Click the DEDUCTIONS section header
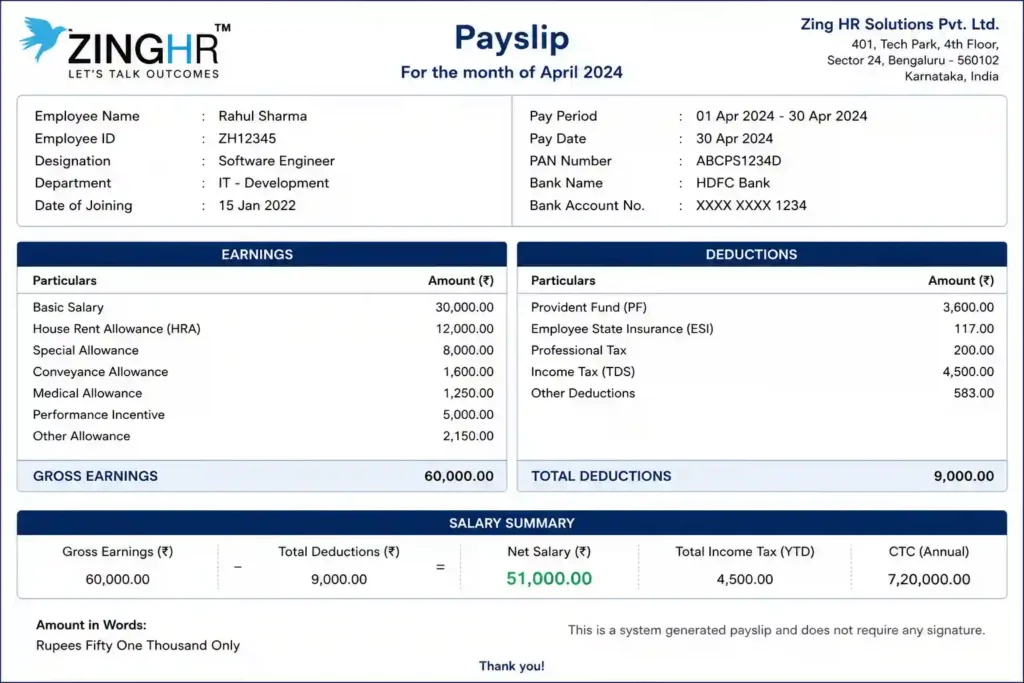Screen dimensions: 1024x683 [x=761, y=254]
